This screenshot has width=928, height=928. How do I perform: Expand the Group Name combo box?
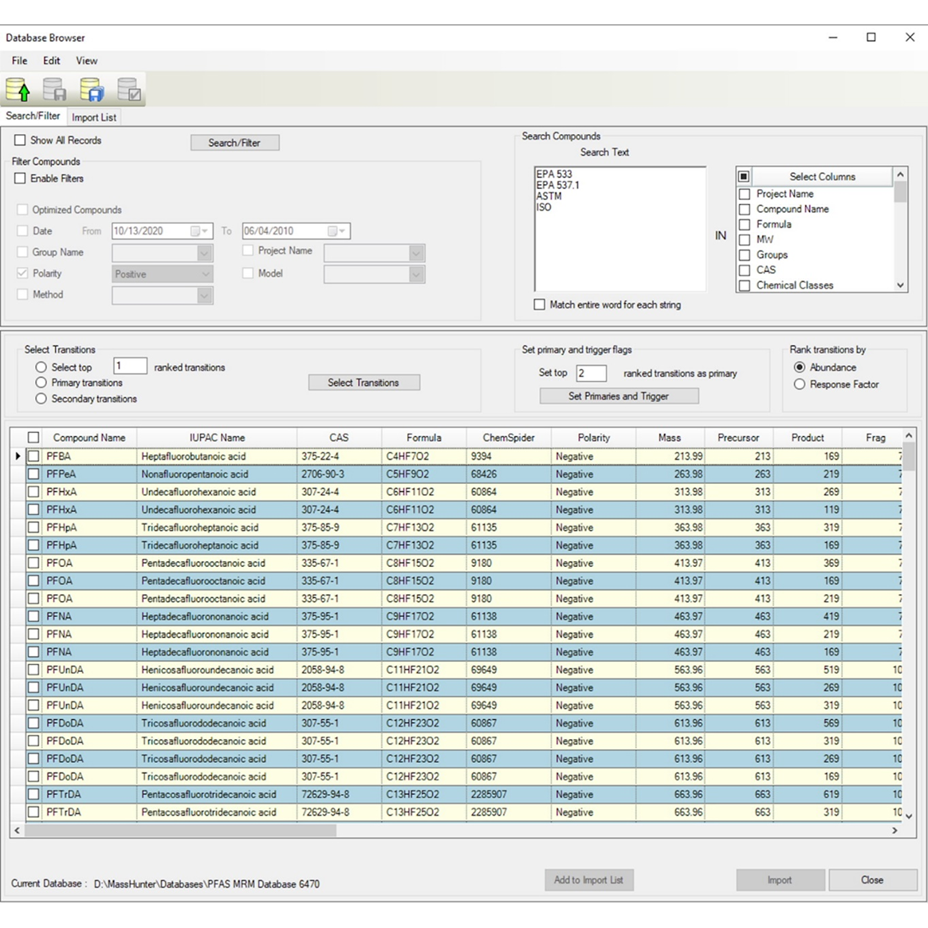[205, 253]
